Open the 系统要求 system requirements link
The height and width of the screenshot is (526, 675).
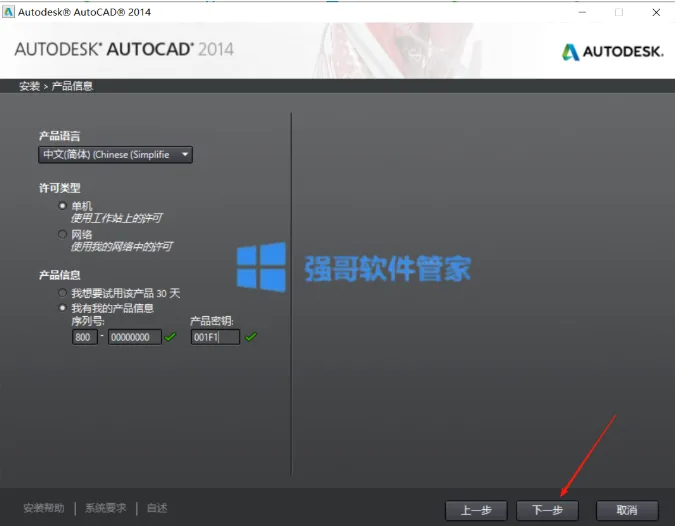105,508
